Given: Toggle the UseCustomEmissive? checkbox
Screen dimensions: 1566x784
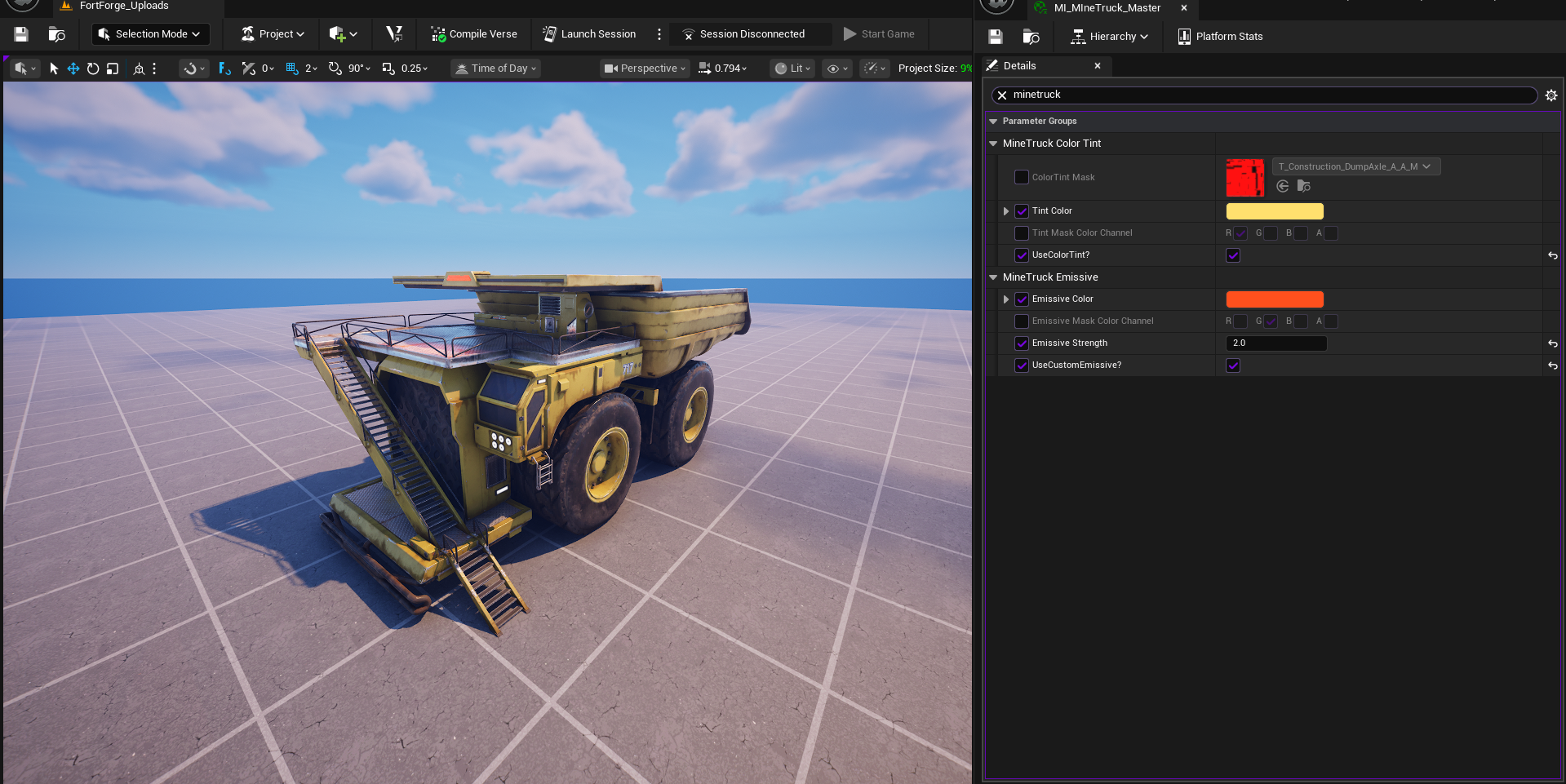Looking at the screenshot, I should point(1233,365).
